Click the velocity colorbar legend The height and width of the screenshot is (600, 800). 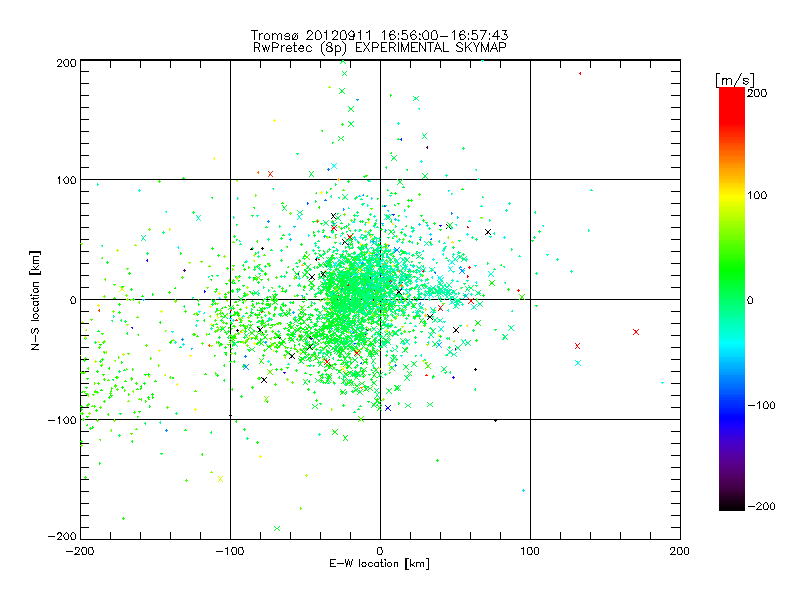(732, 299)
